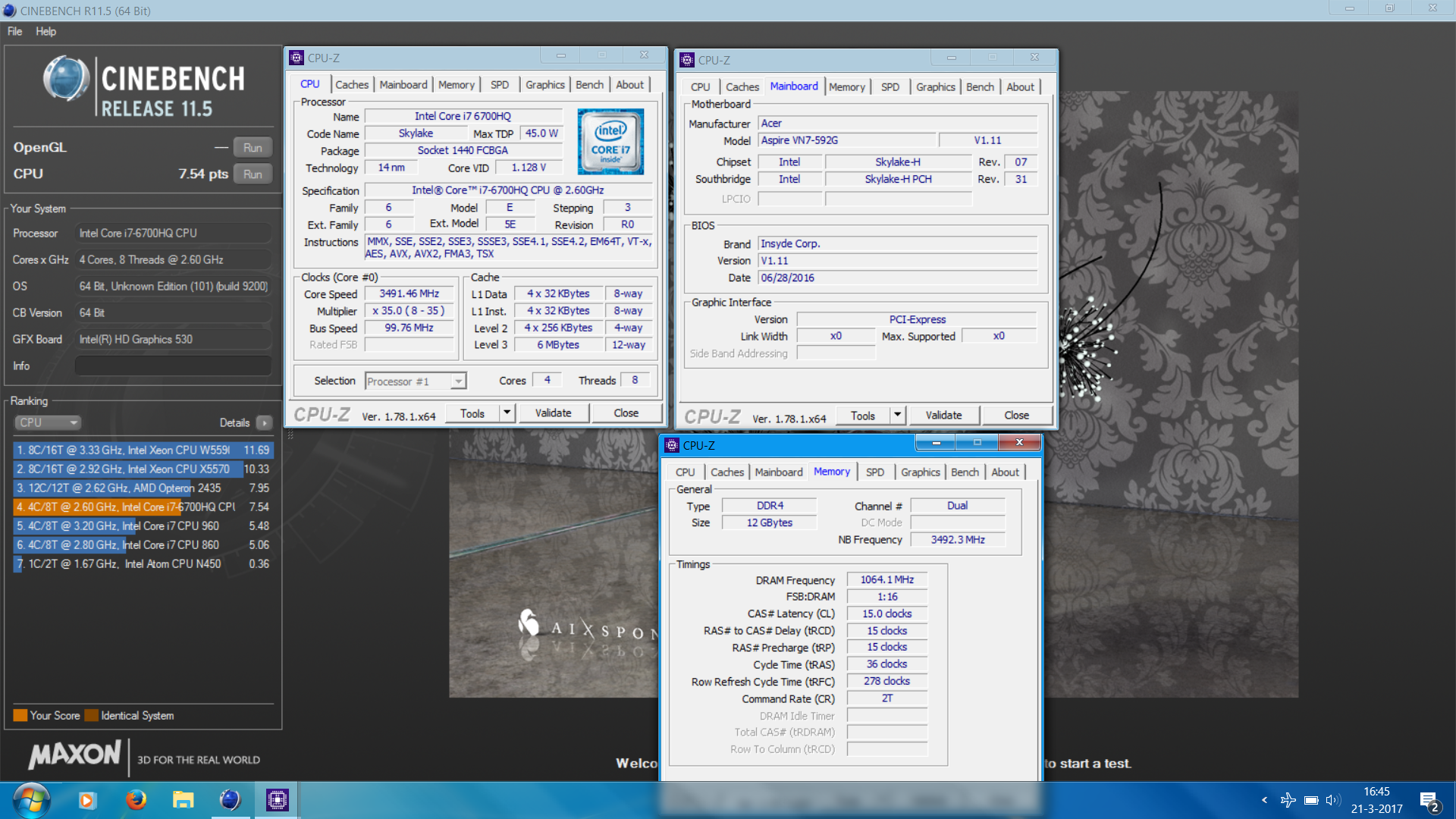Viewport: 1456px width, 819px height.
Task: Click the Core Speed value 3491.46 MHz
Action: [409, 293]
